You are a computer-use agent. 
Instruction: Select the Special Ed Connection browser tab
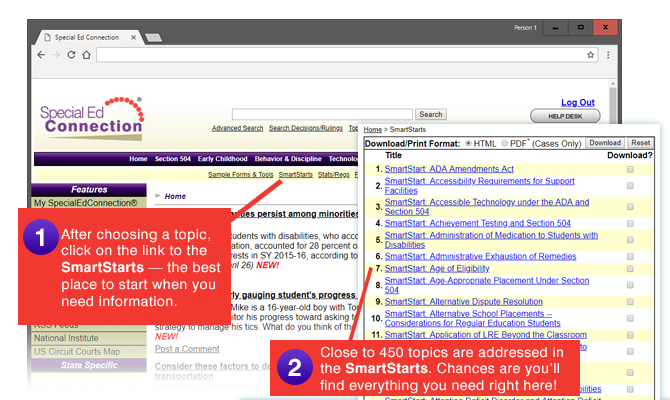click(x=87, y=37)
